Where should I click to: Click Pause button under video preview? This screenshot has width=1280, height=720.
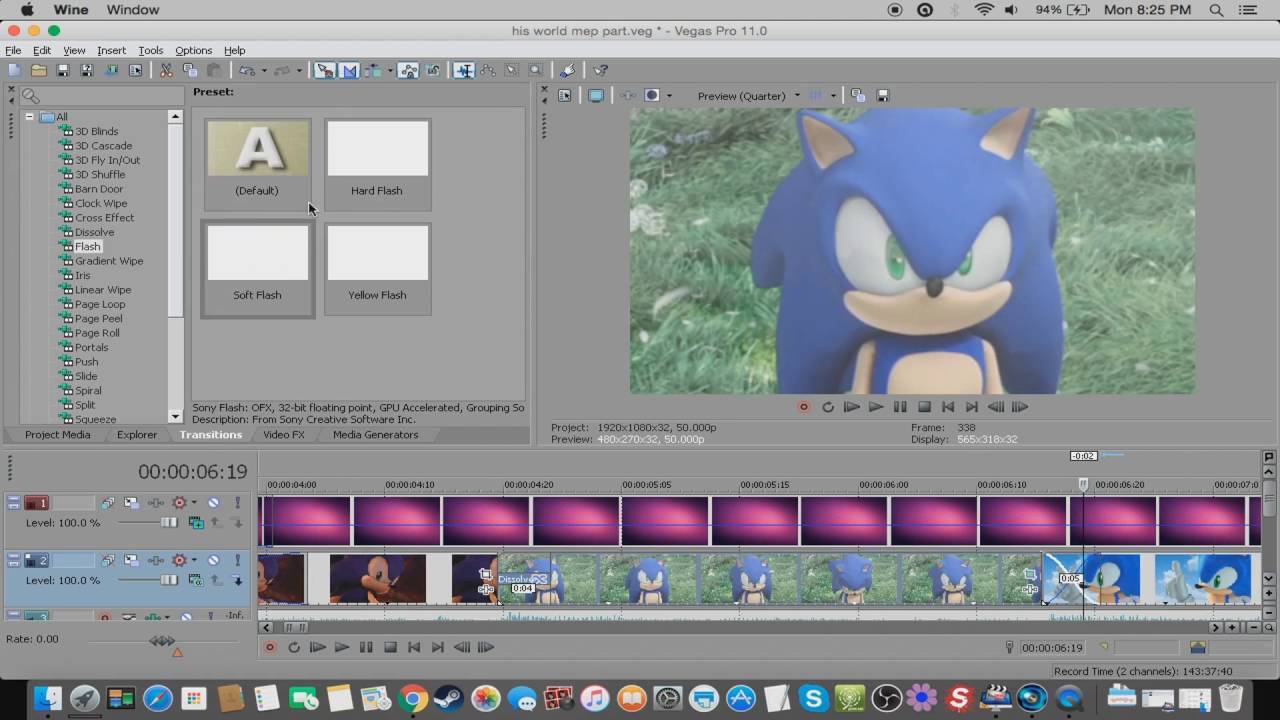click(900, 407)
